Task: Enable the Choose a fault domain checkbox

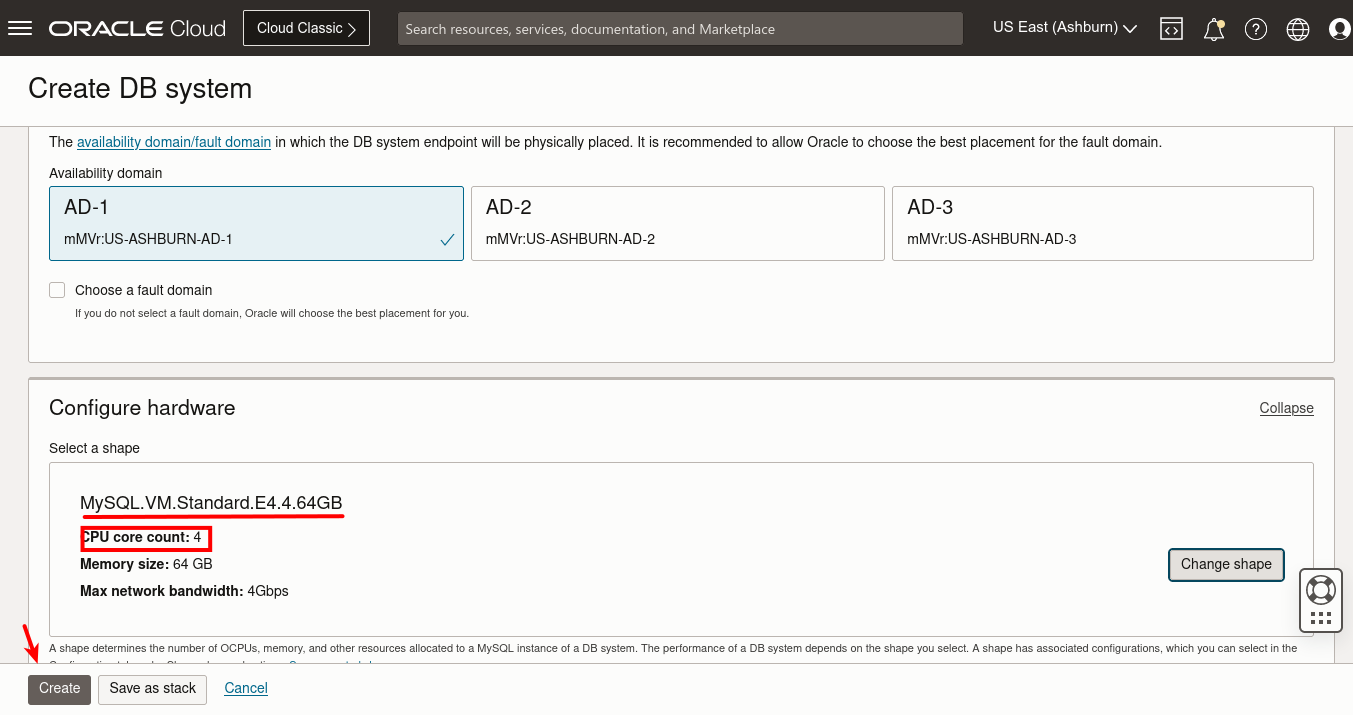Action: click(57, 290)
